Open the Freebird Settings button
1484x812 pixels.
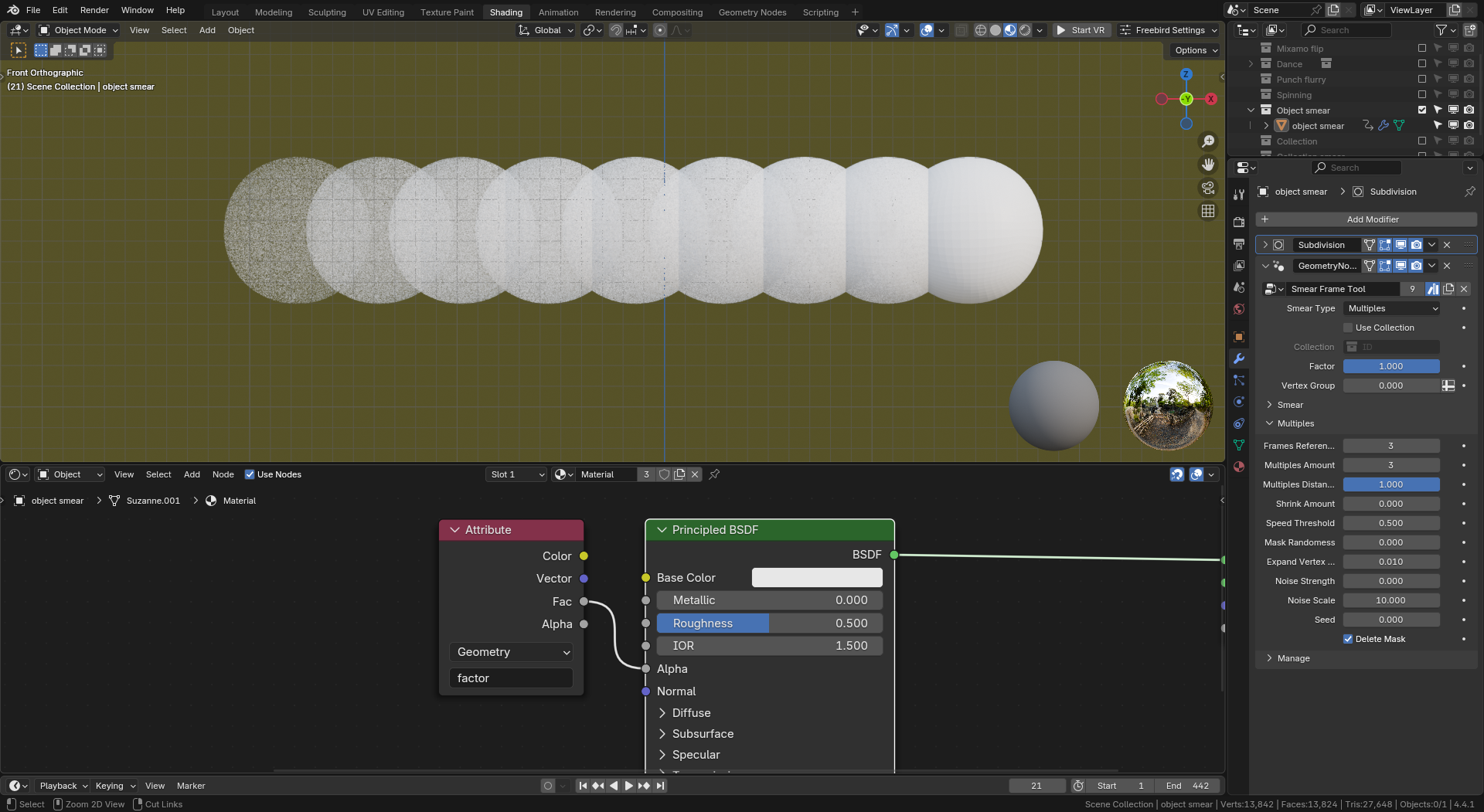pos(1168,30)
